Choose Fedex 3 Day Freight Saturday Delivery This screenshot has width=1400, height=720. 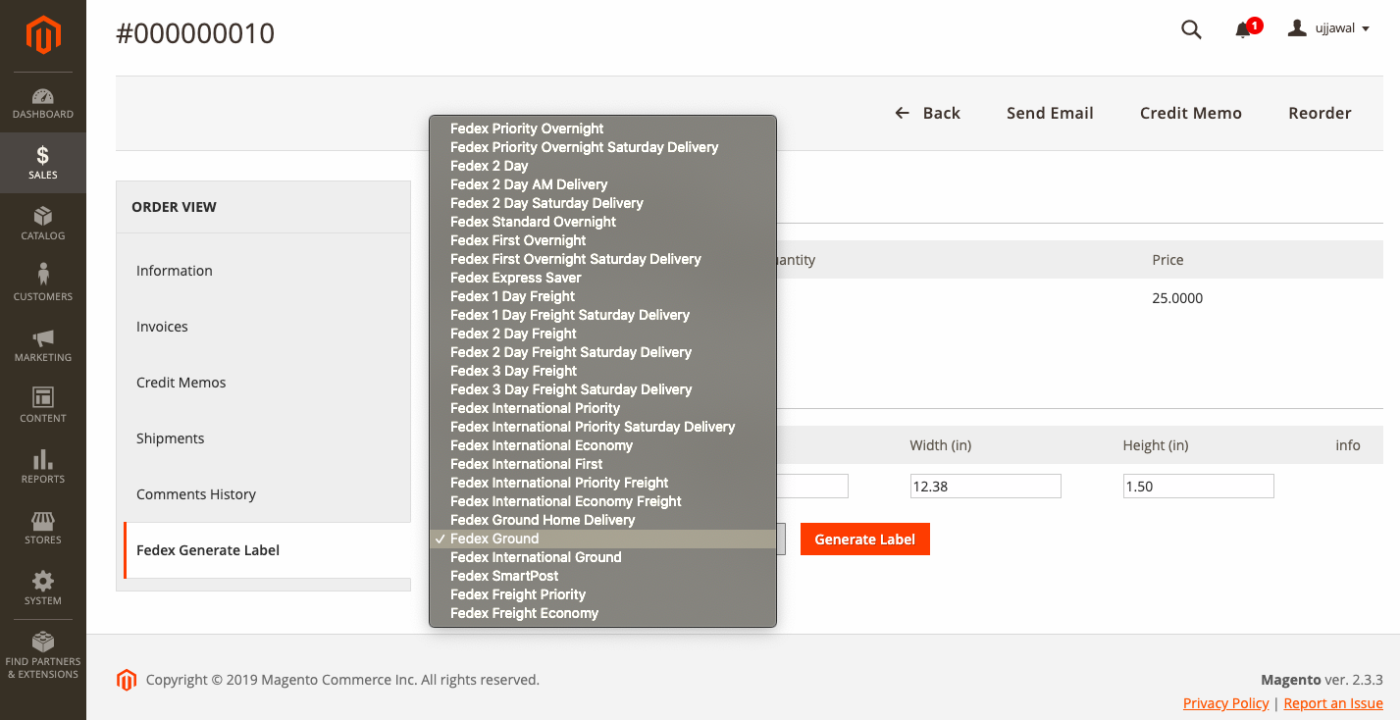603,390
